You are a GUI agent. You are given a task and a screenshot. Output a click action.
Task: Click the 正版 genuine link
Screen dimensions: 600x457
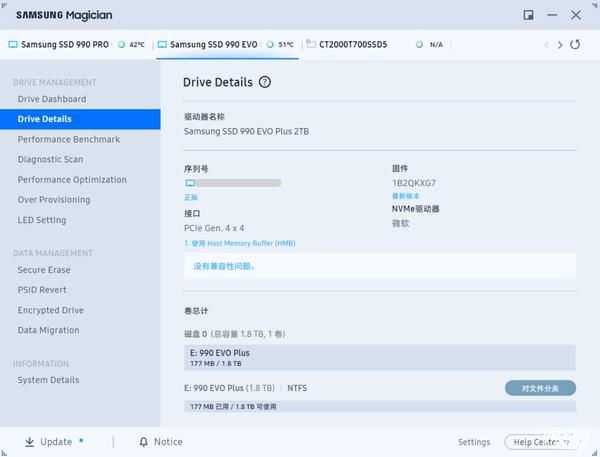pyautogui.click(x=191, y=197)
